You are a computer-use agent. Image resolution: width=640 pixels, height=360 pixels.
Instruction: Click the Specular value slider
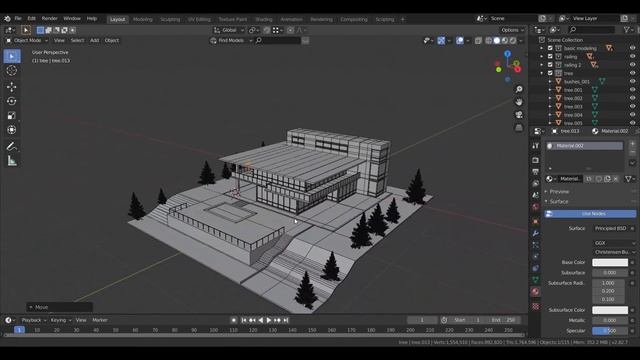tap(610, 331)
